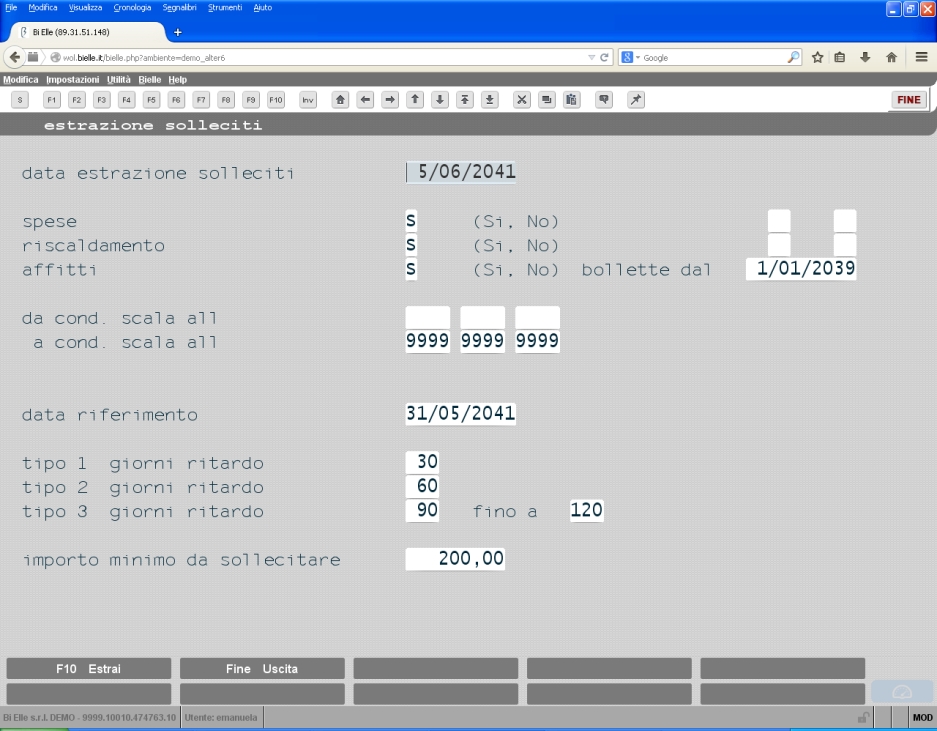Select the riscaldamento Si/No field
Screen dimensions: 937x731
click(x=411, y=245)
